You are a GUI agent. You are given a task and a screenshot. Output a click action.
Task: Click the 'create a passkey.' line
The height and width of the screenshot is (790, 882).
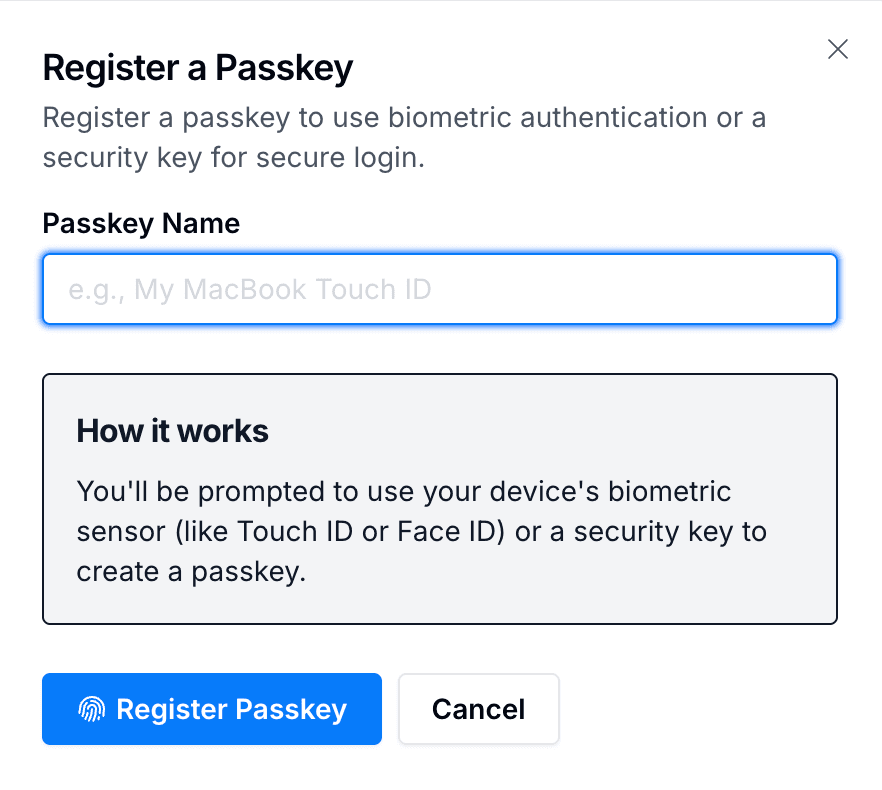tap(190, 571)
